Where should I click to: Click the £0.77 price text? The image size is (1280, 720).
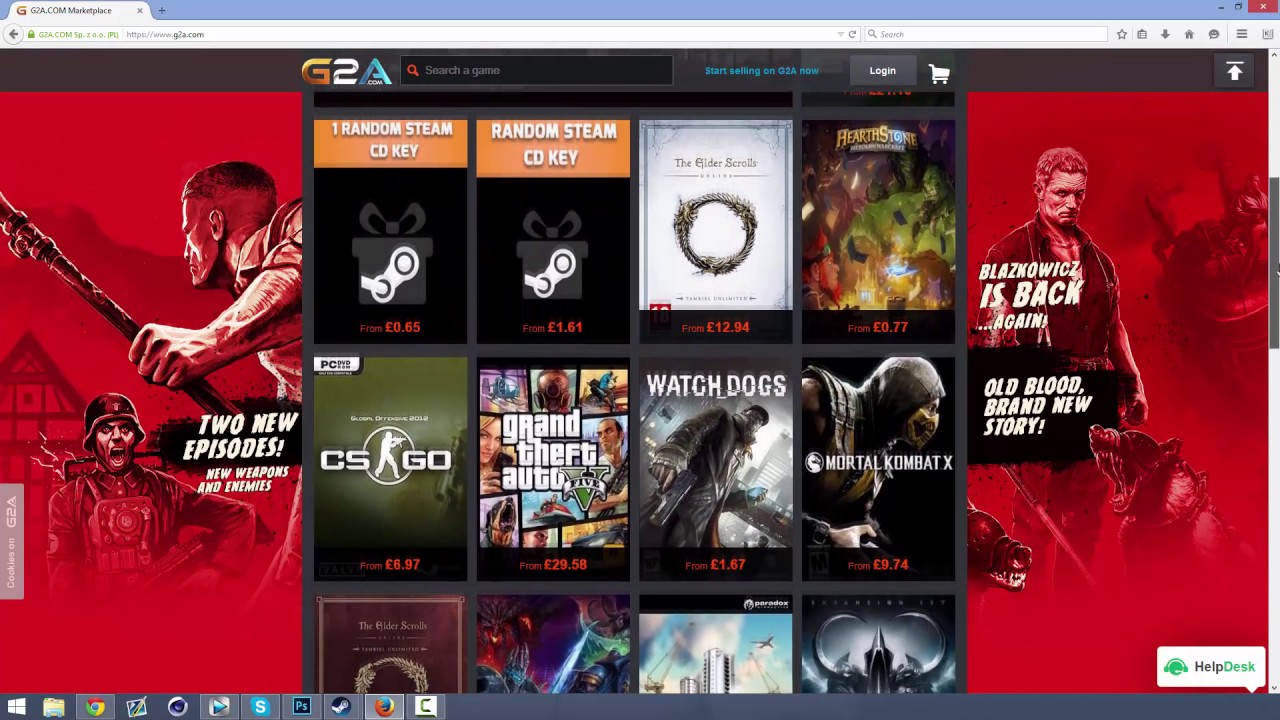pos(890,327)
